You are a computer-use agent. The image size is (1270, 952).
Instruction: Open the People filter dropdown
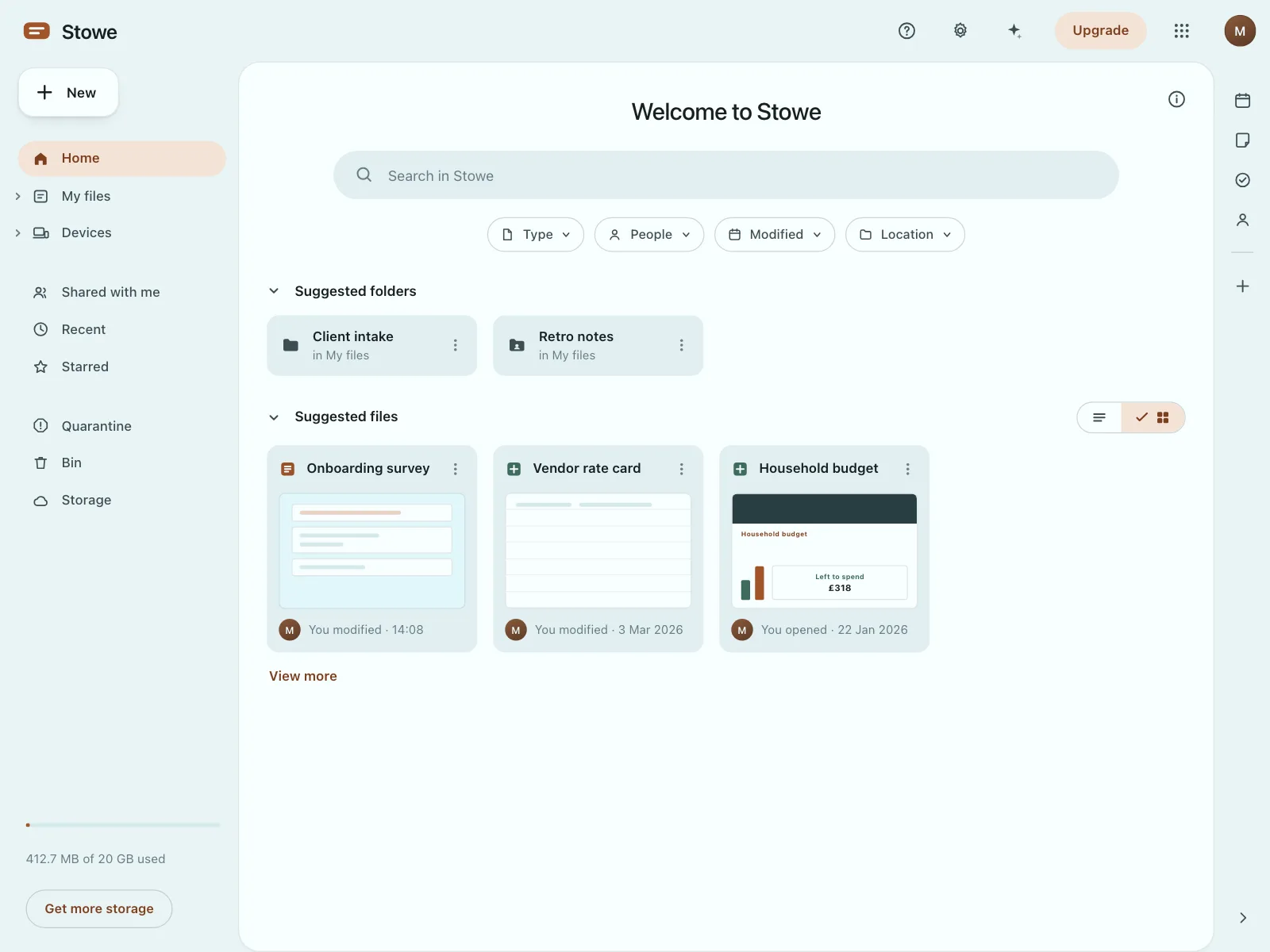pos(649,235)
